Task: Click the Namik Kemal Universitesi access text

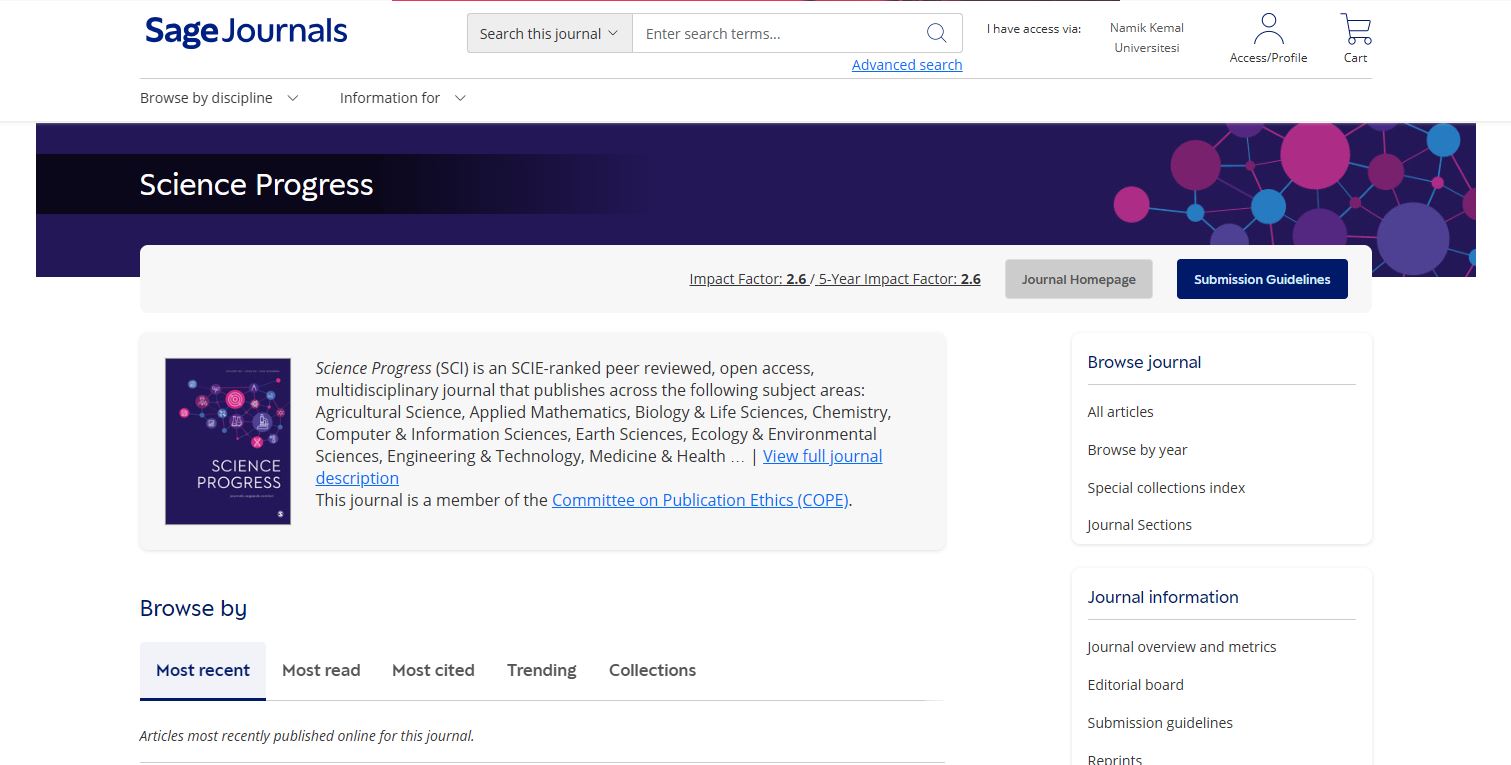Action: click(x=1147, y=38)
